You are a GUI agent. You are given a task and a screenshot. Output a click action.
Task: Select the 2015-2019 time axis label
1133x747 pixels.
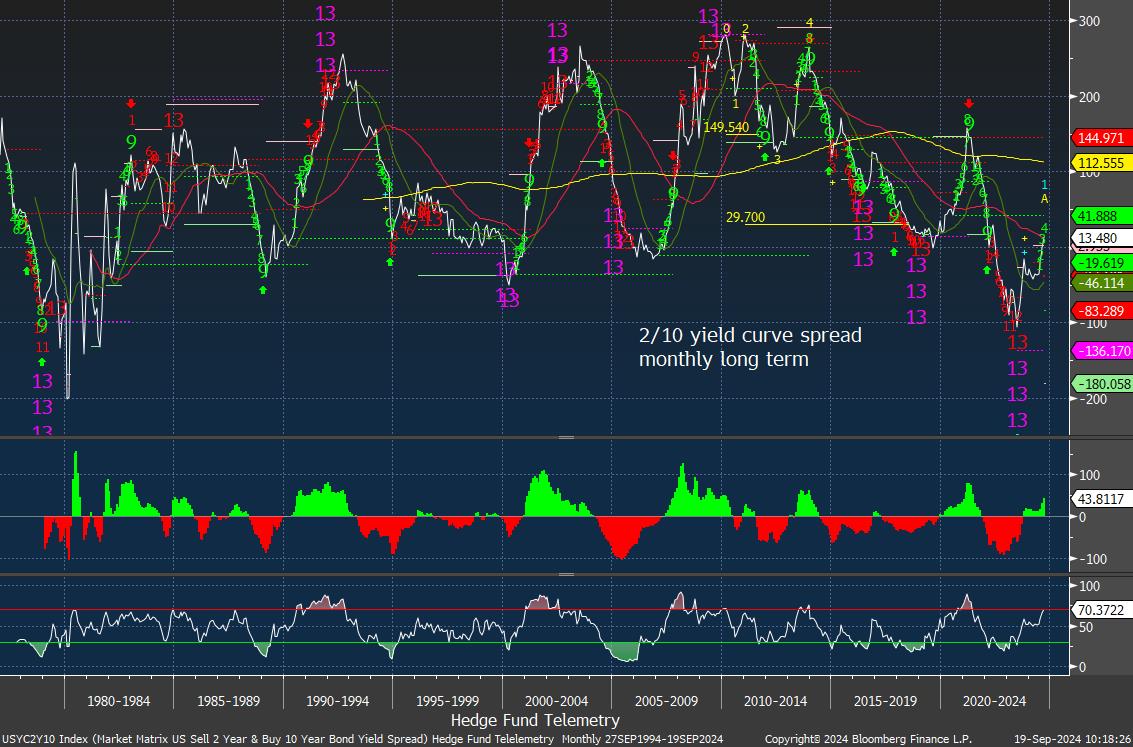pyautogui.click(x=885, y=701)
